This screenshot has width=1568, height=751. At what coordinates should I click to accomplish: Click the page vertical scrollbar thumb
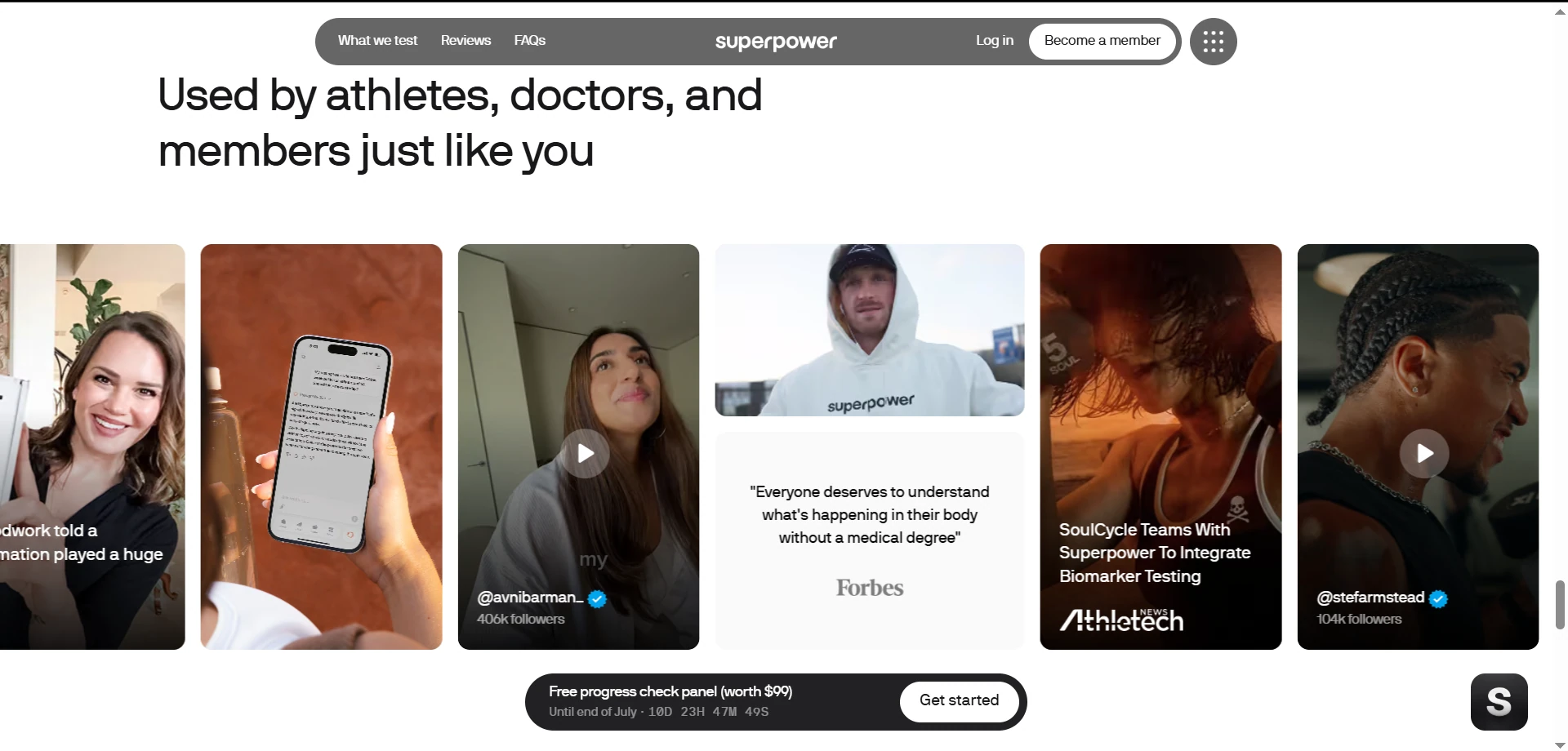[1560, 604]
